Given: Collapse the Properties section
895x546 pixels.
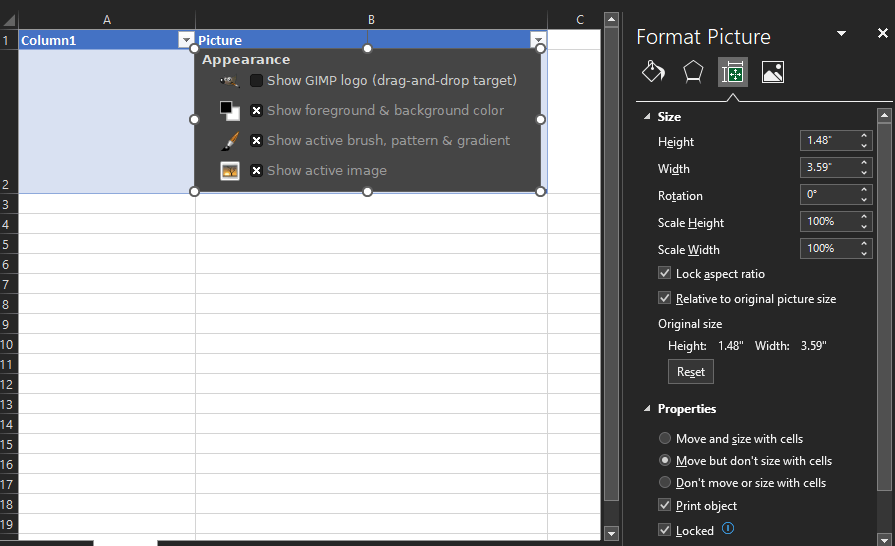Looking at the screenshot, I should (647, 409).
